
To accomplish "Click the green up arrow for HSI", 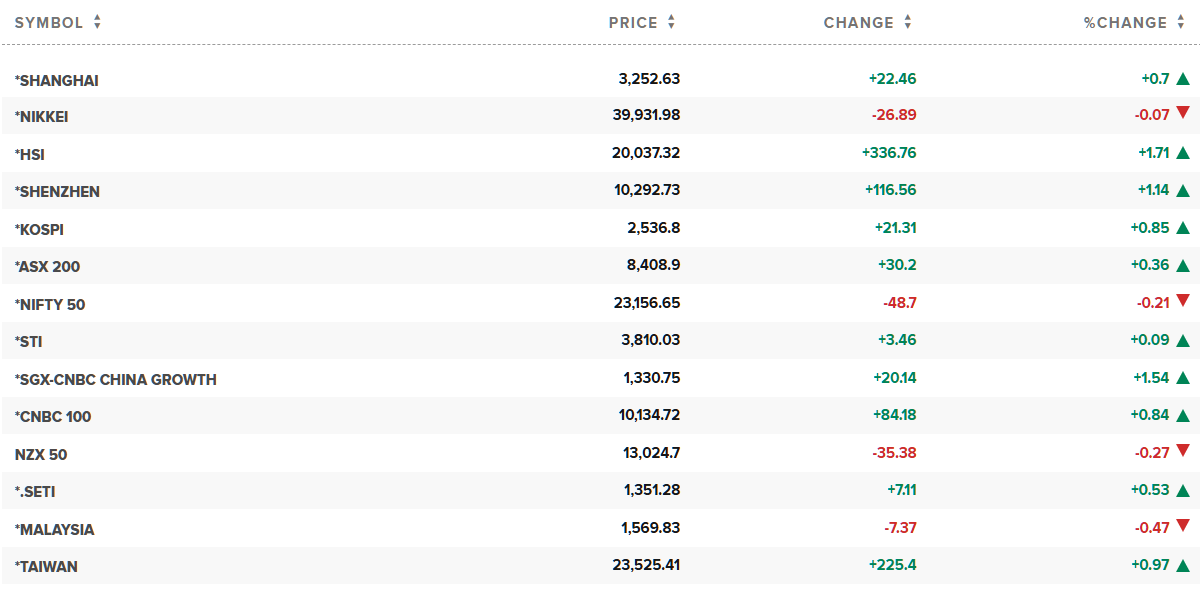I will coord(1183,153).
